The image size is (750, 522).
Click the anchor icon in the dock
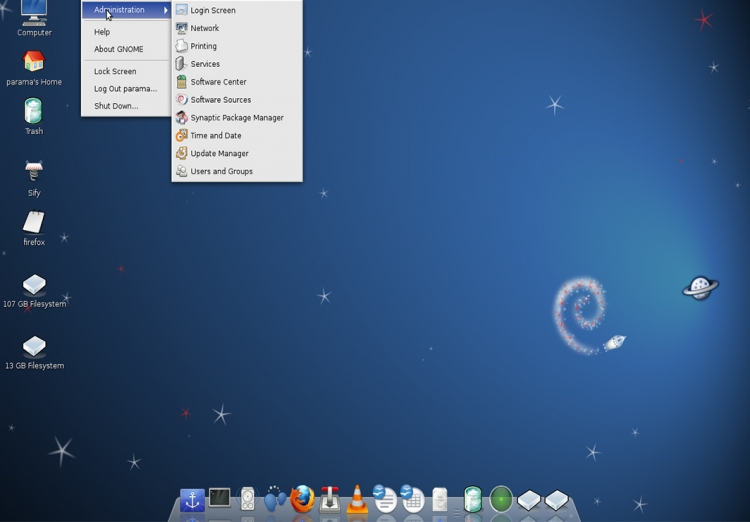click(192, 499)
